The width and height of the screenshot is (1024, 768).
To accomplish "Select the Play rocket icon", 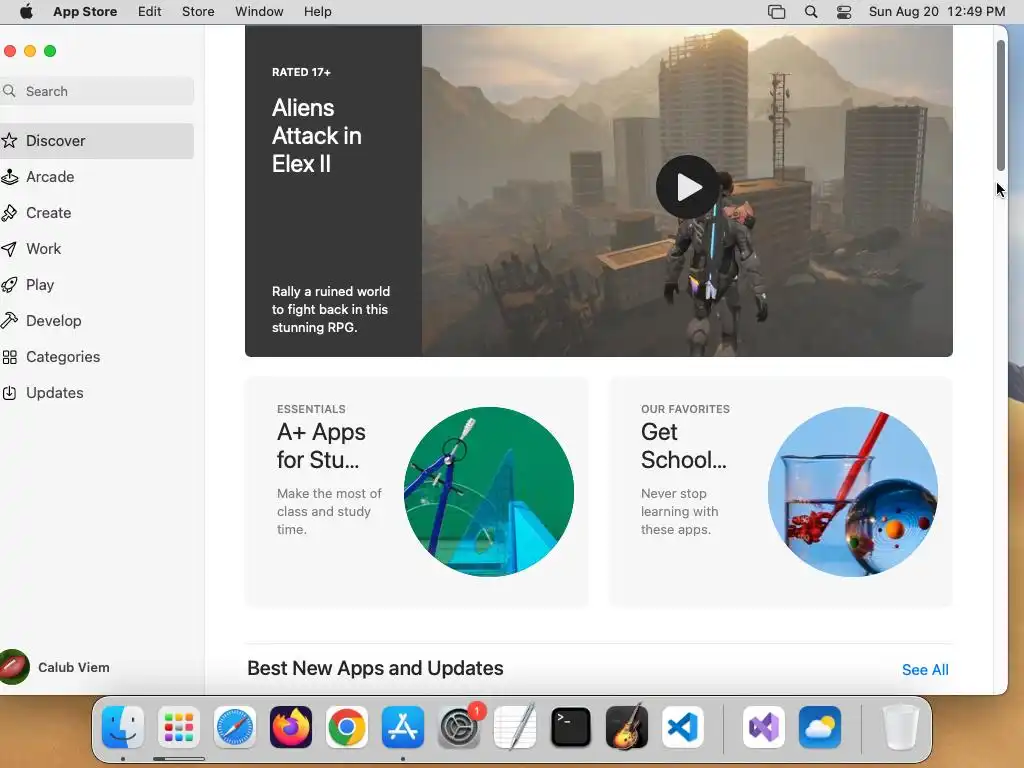I will [9, 285].
